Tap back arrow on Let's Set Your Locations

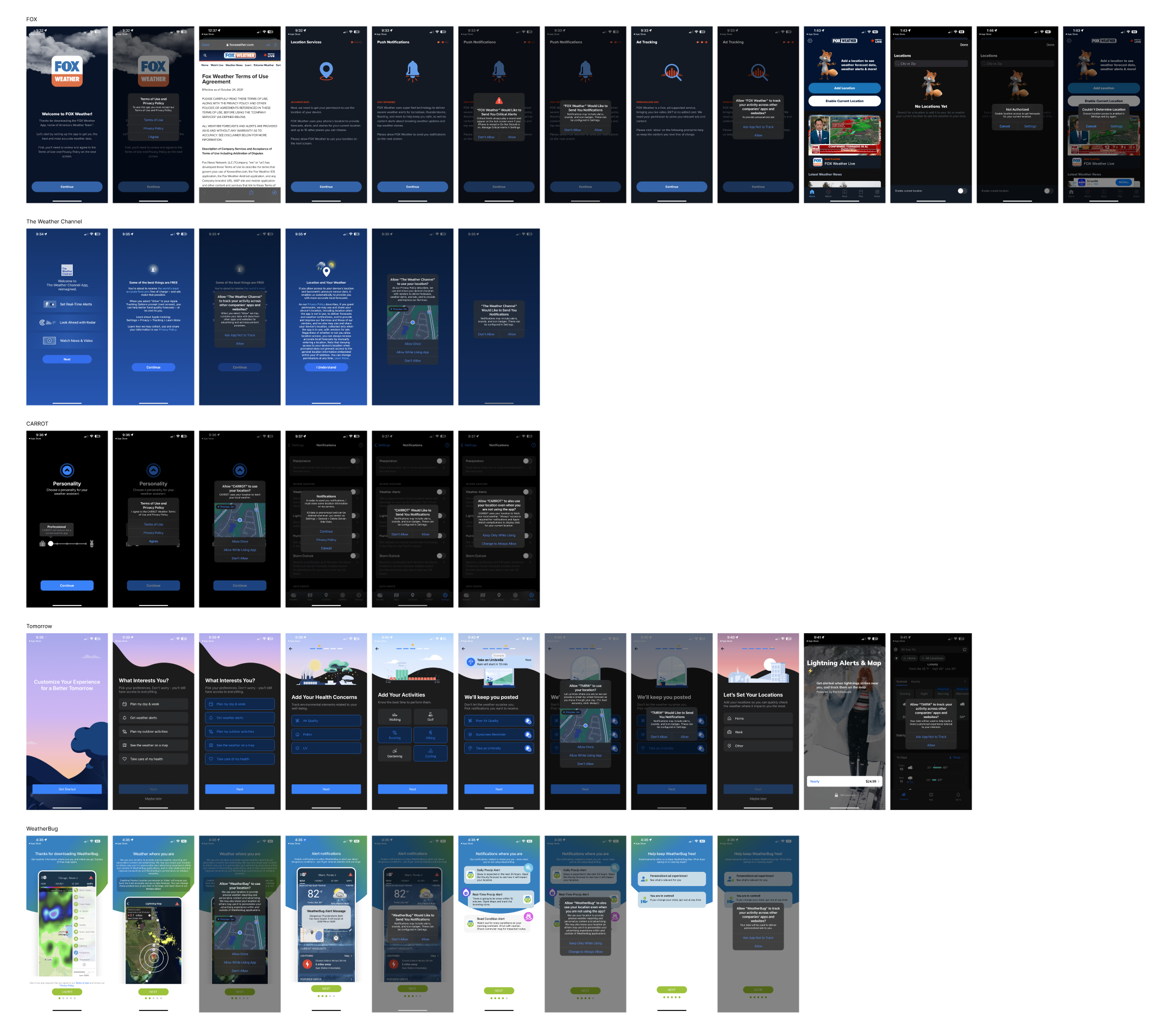pyautogui.click(x=722, y=648)
